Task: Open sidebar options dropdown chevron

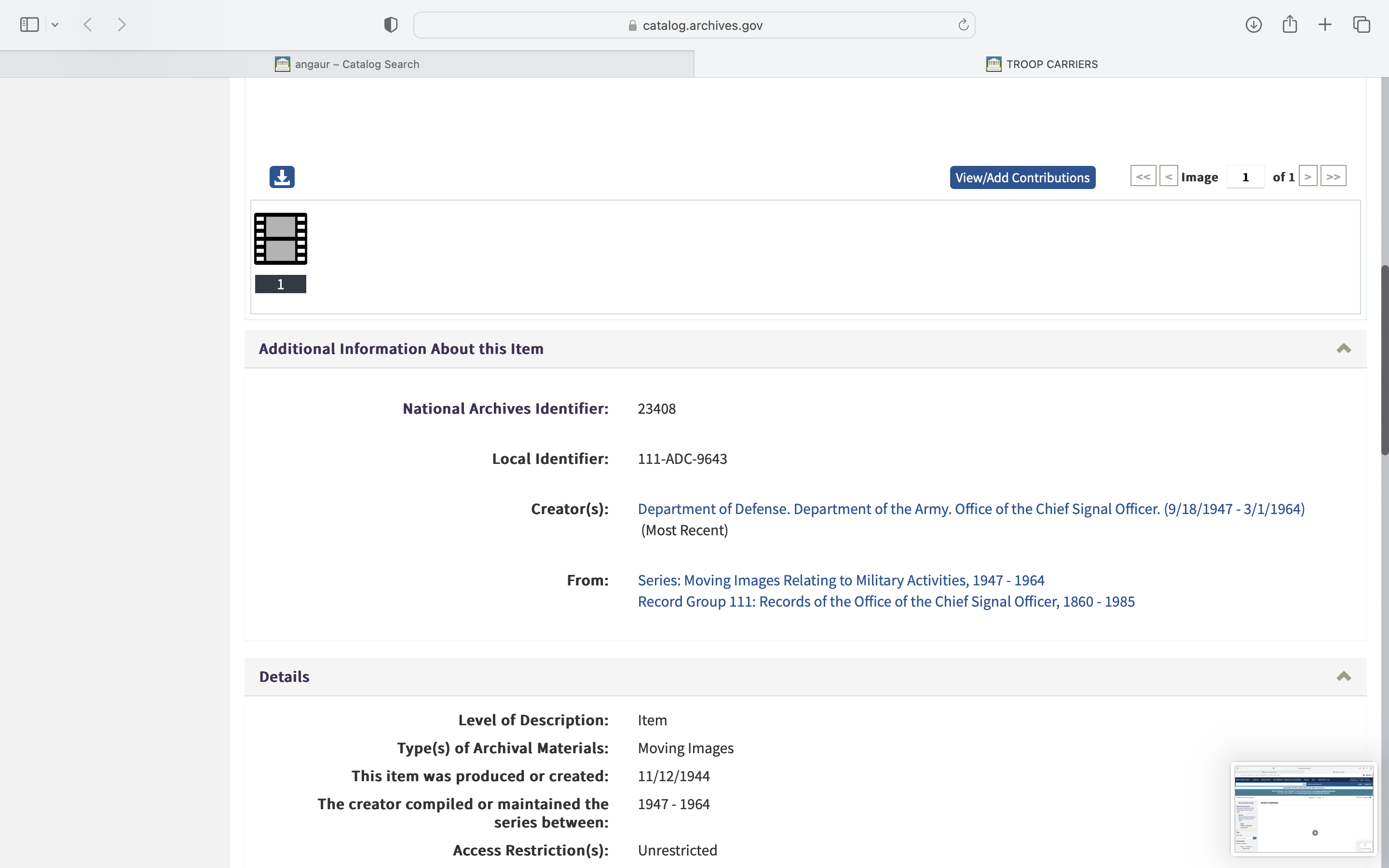Action: [55, 25]
